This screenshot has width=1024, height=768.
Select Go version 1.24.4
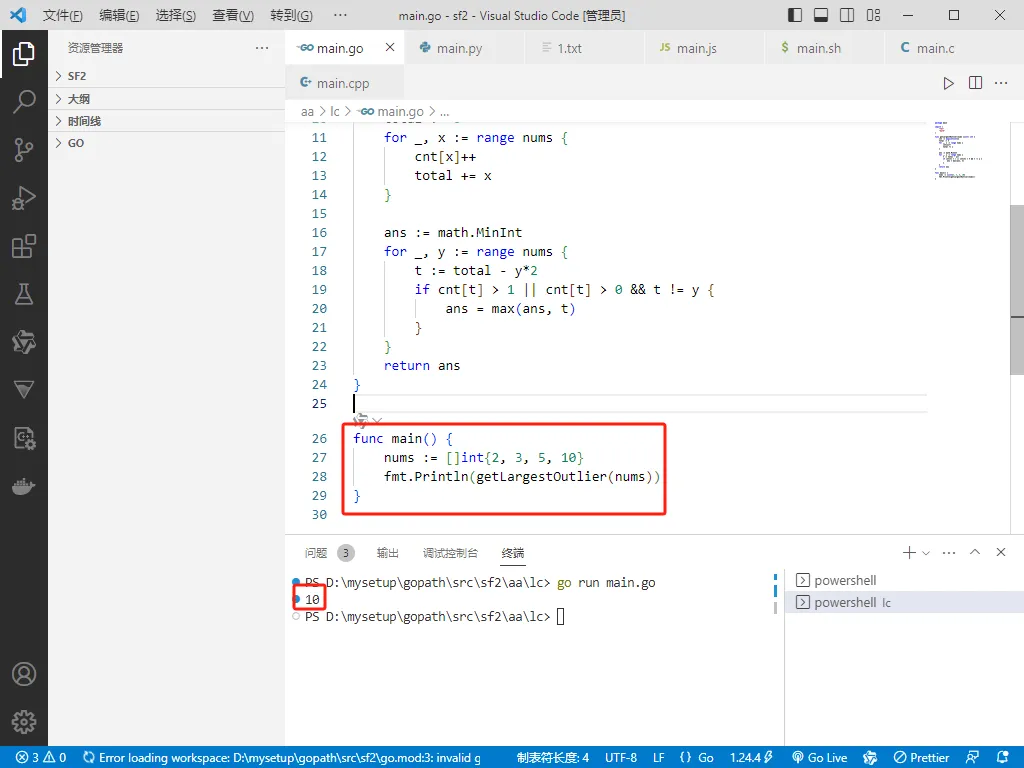(x=752, y=758)
